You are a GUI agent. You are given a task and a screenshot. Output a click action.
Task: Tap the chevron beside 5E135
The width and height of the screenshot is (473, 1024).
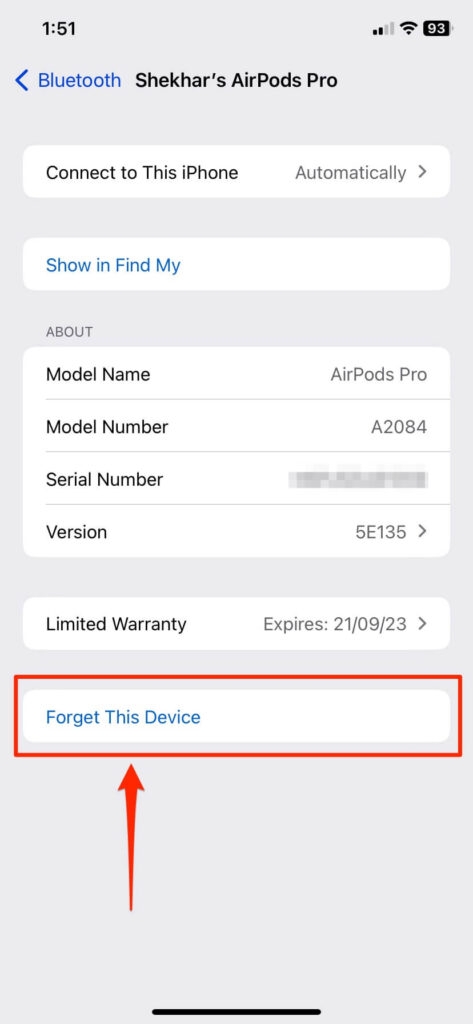[x=422, y=532]
